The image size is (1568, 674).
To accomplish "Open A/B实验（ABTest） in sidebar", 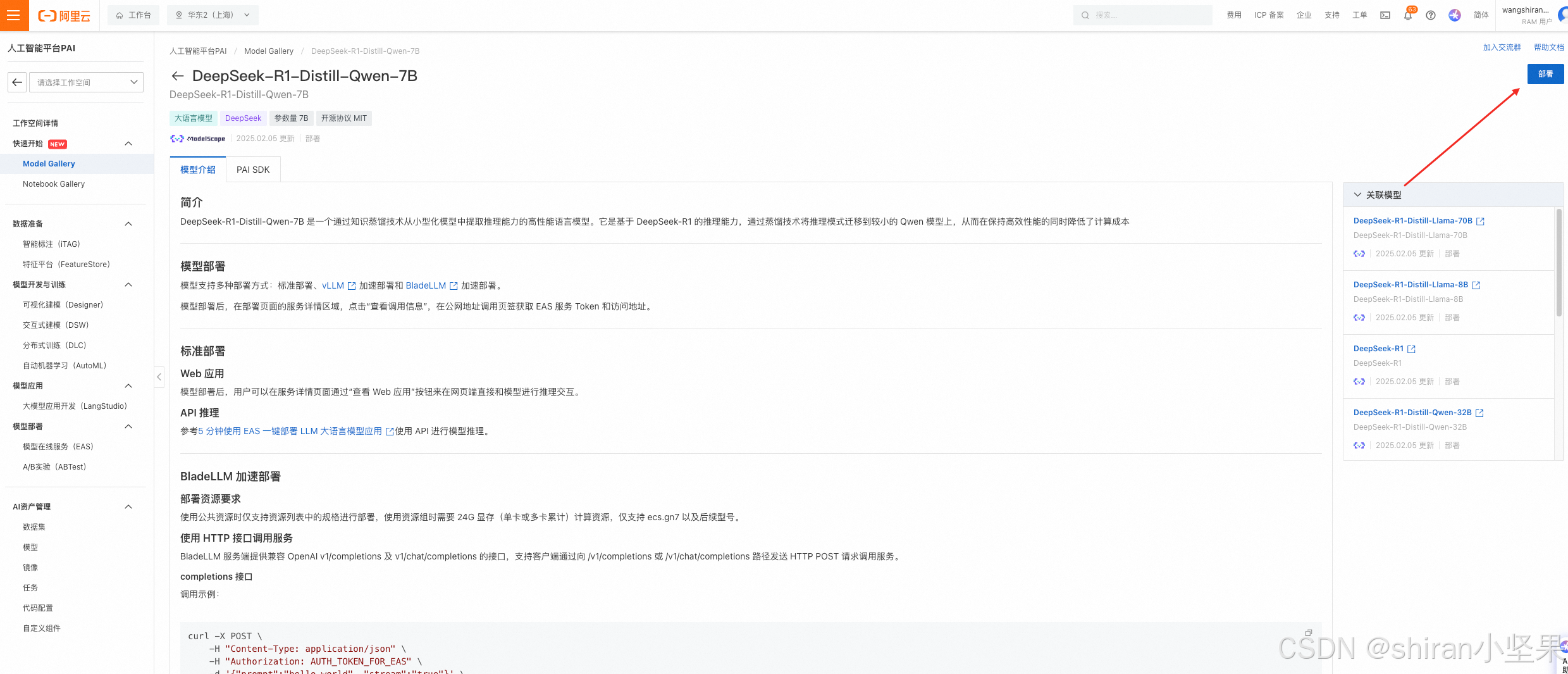I will (54, 467).
